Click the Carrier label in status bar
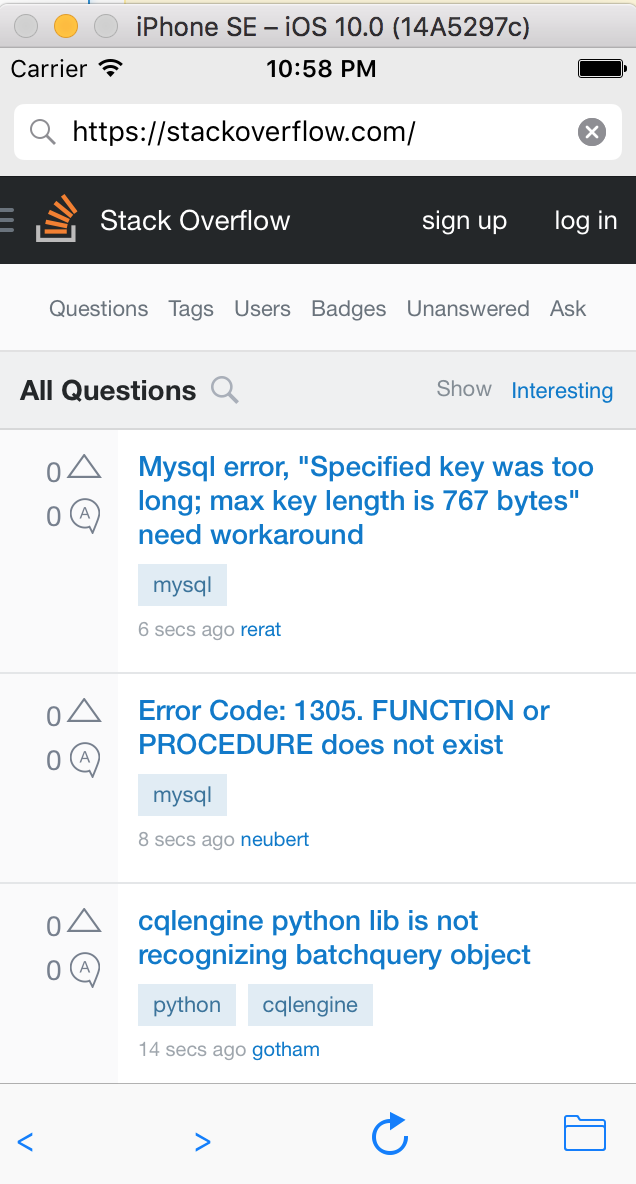The height and width of the screenshot is (1184, 636). pos(49,69)
